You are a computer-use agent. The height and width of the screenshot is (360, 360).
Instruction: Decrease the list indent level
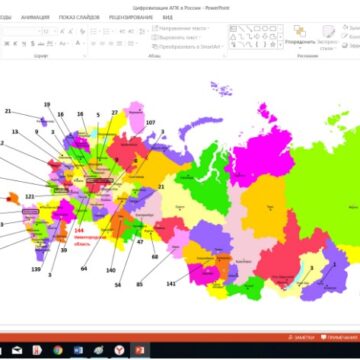pos(122,31)
